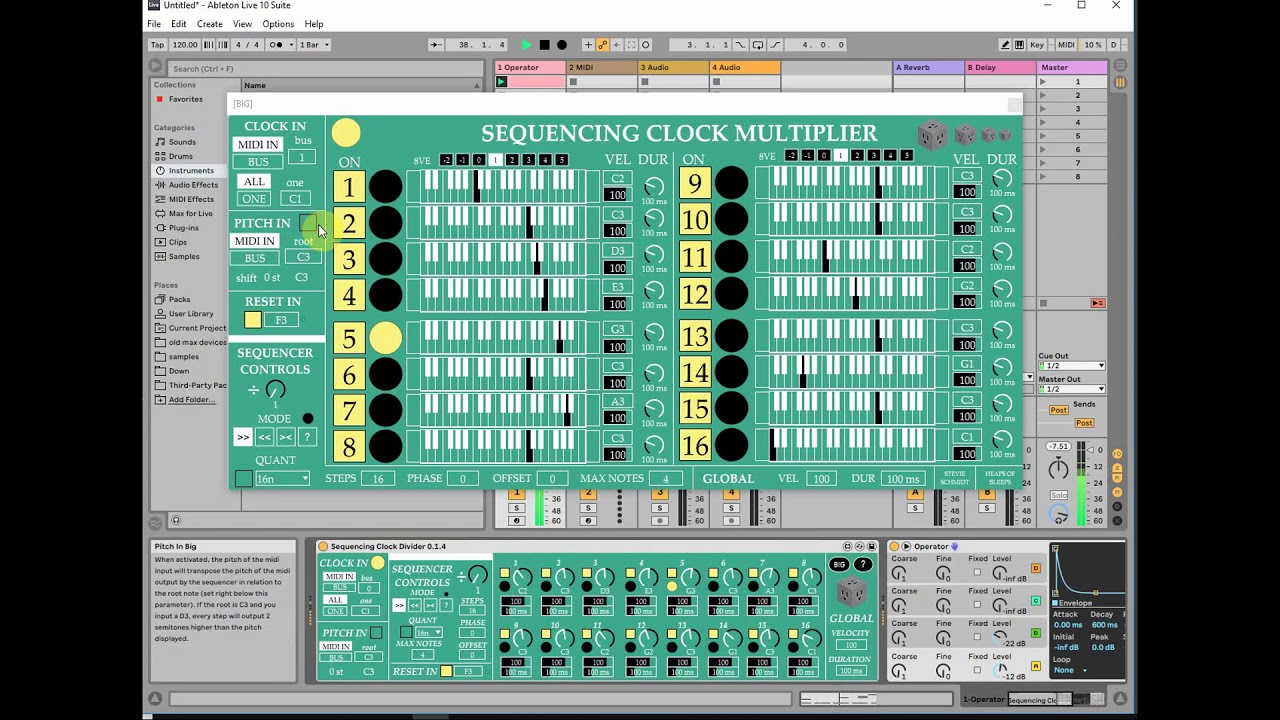Launch Master scene 1
Image resolution: width=1280 pixels, height=720 pixels.
(x=1043, y=82)
